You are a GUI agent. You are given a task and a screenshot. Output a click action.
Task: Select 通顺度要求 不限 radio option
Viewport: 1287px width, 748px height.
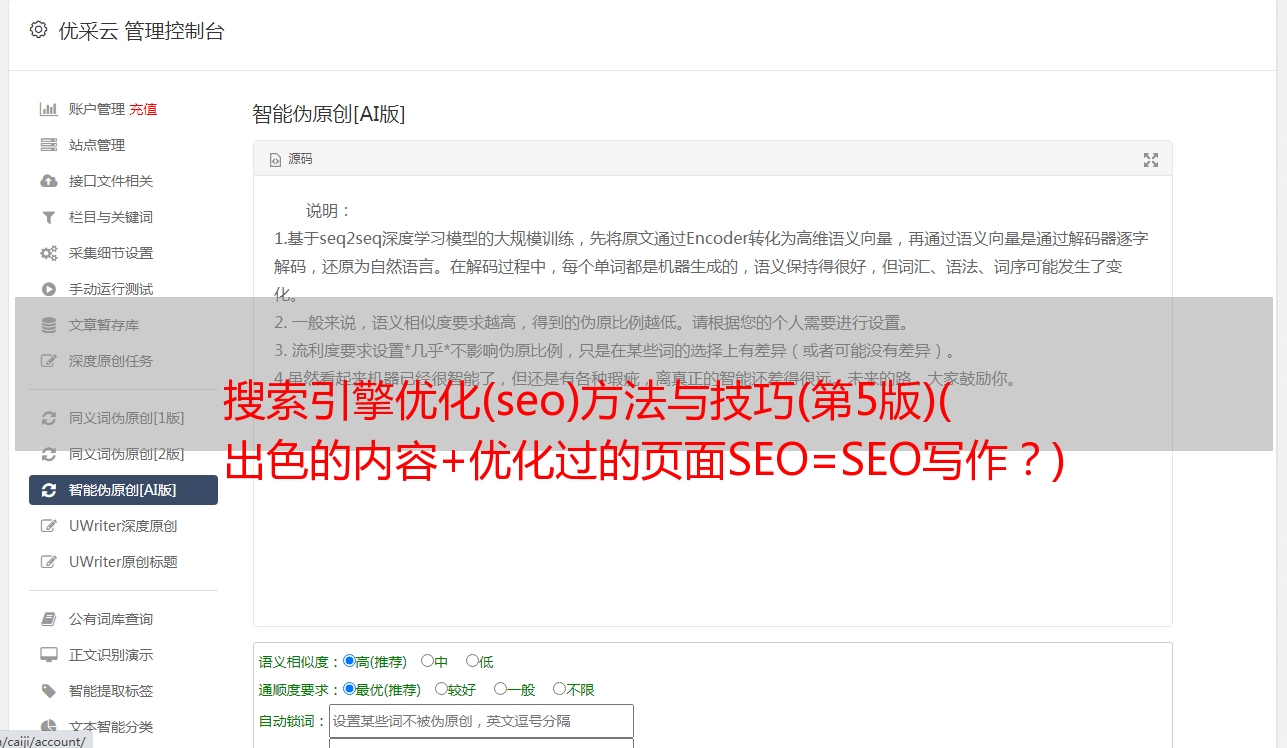[x=559, y=689]
